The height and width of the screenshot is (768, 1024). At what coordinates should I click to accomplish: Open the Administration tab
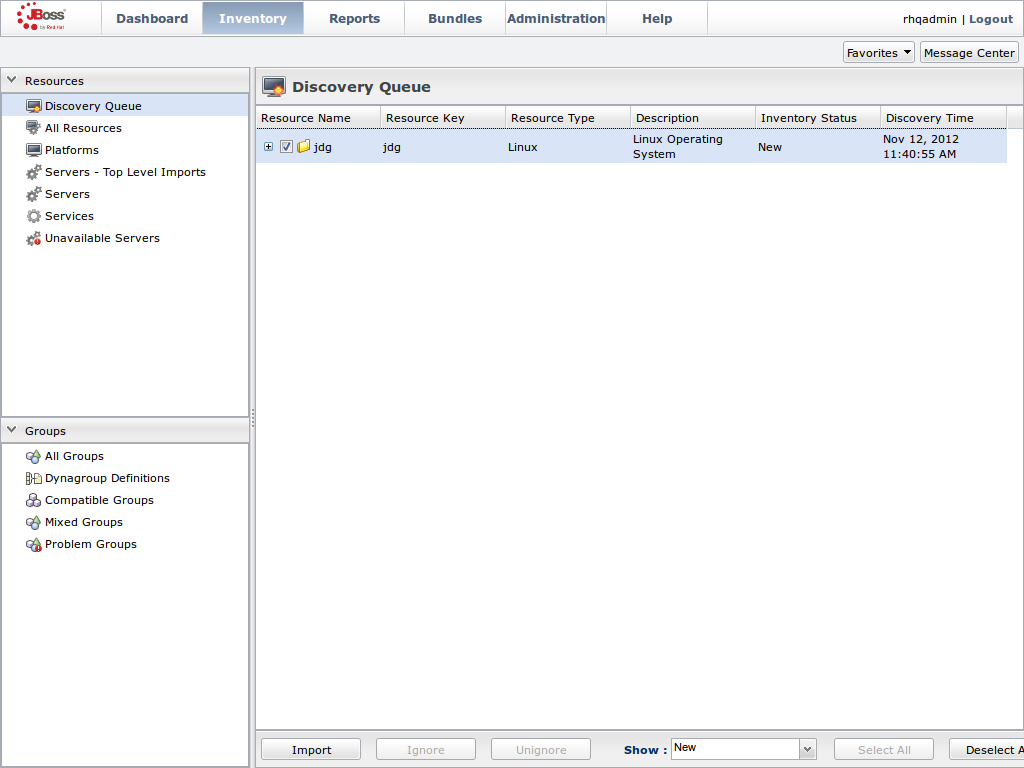[x=556, y=18]
